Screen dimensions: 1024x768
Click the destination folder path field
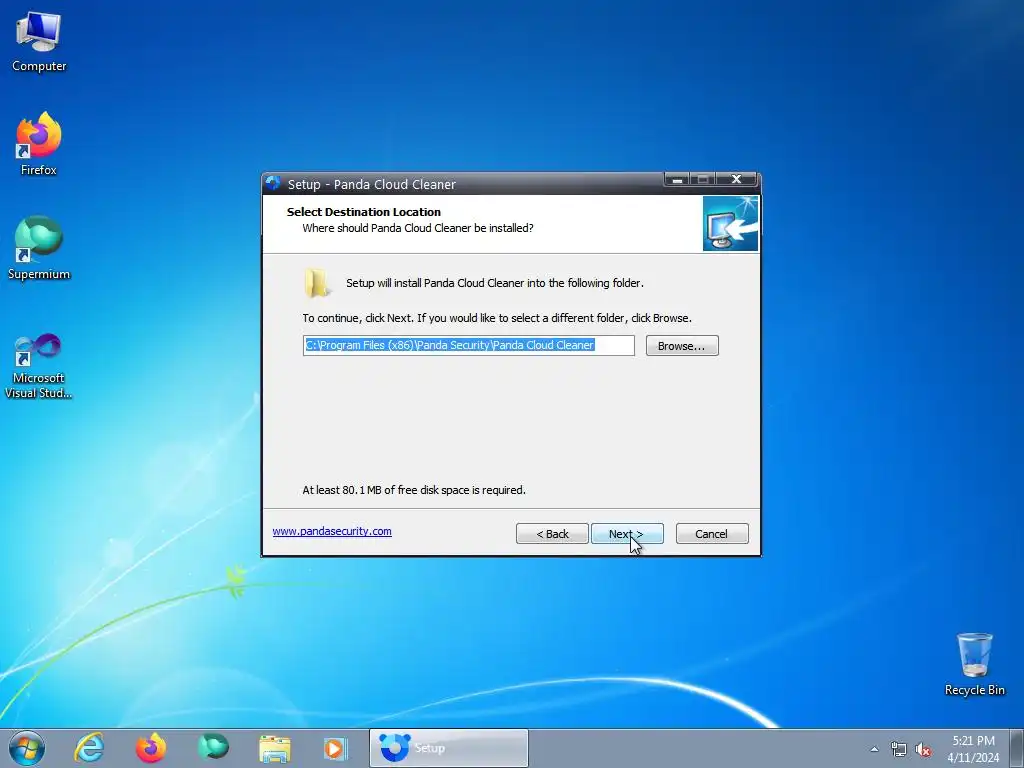click(x=468, y=345)
